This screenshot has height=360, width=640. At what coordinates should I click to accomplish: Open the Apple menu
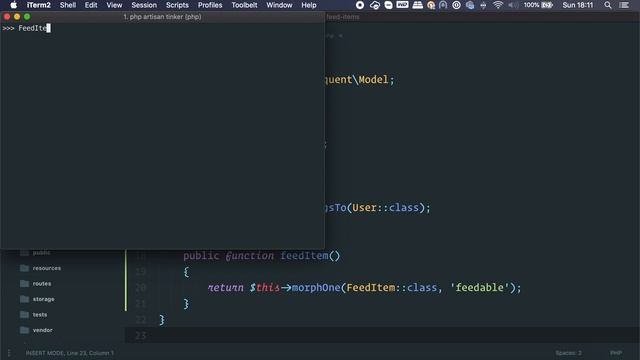coord(13,5)
